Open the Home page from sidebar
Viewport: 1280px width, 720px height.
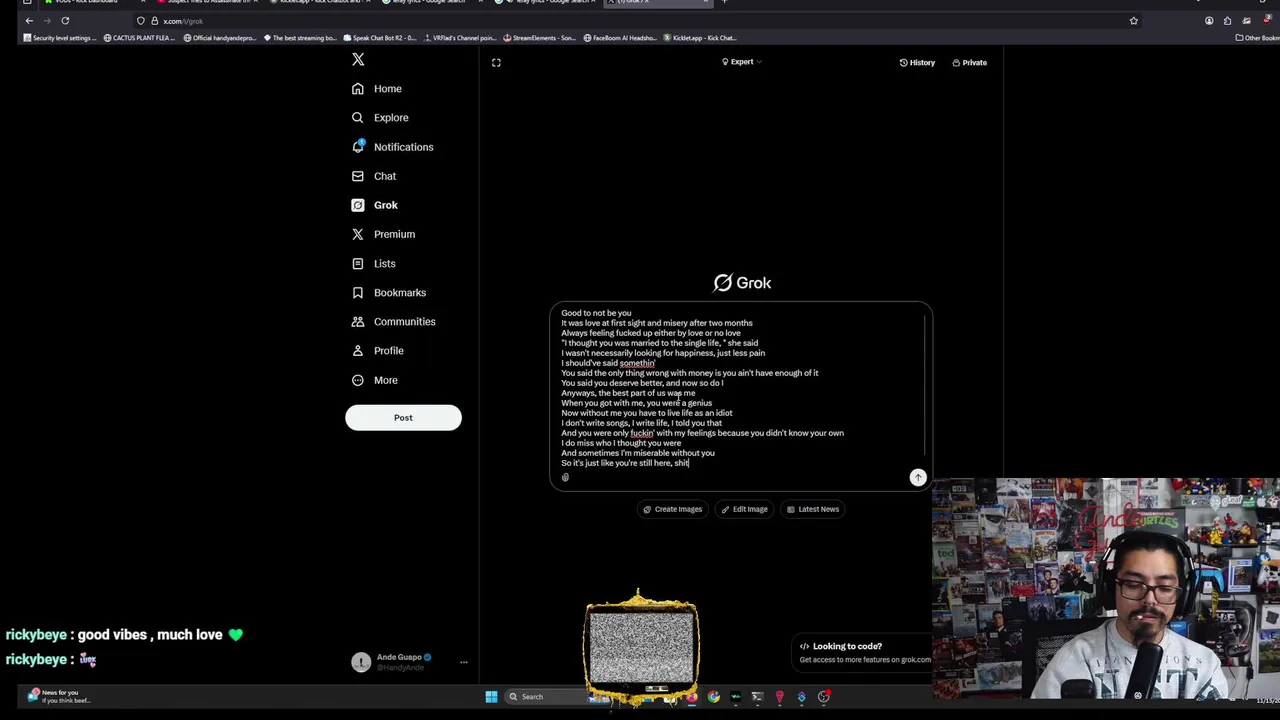[377, 89]
